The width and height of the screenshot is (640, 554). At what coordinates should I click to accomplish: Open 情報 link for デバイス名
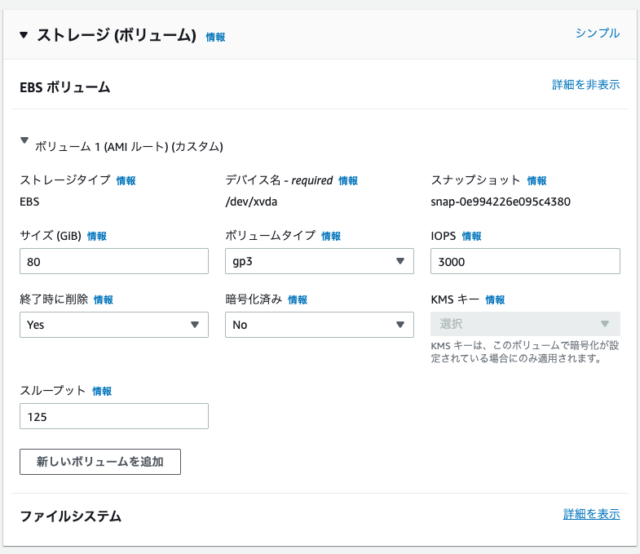click(348, 180)
